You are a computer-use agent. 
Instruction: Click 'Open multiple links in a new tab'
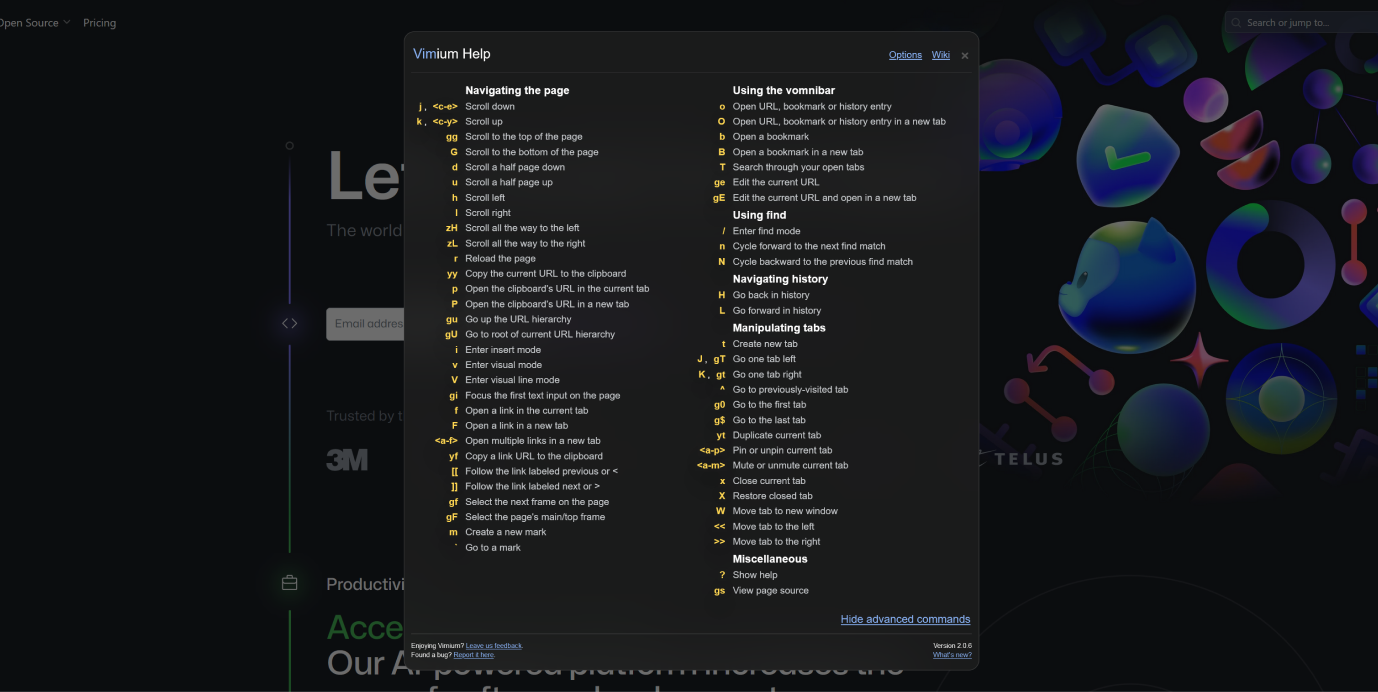[533, 441]
